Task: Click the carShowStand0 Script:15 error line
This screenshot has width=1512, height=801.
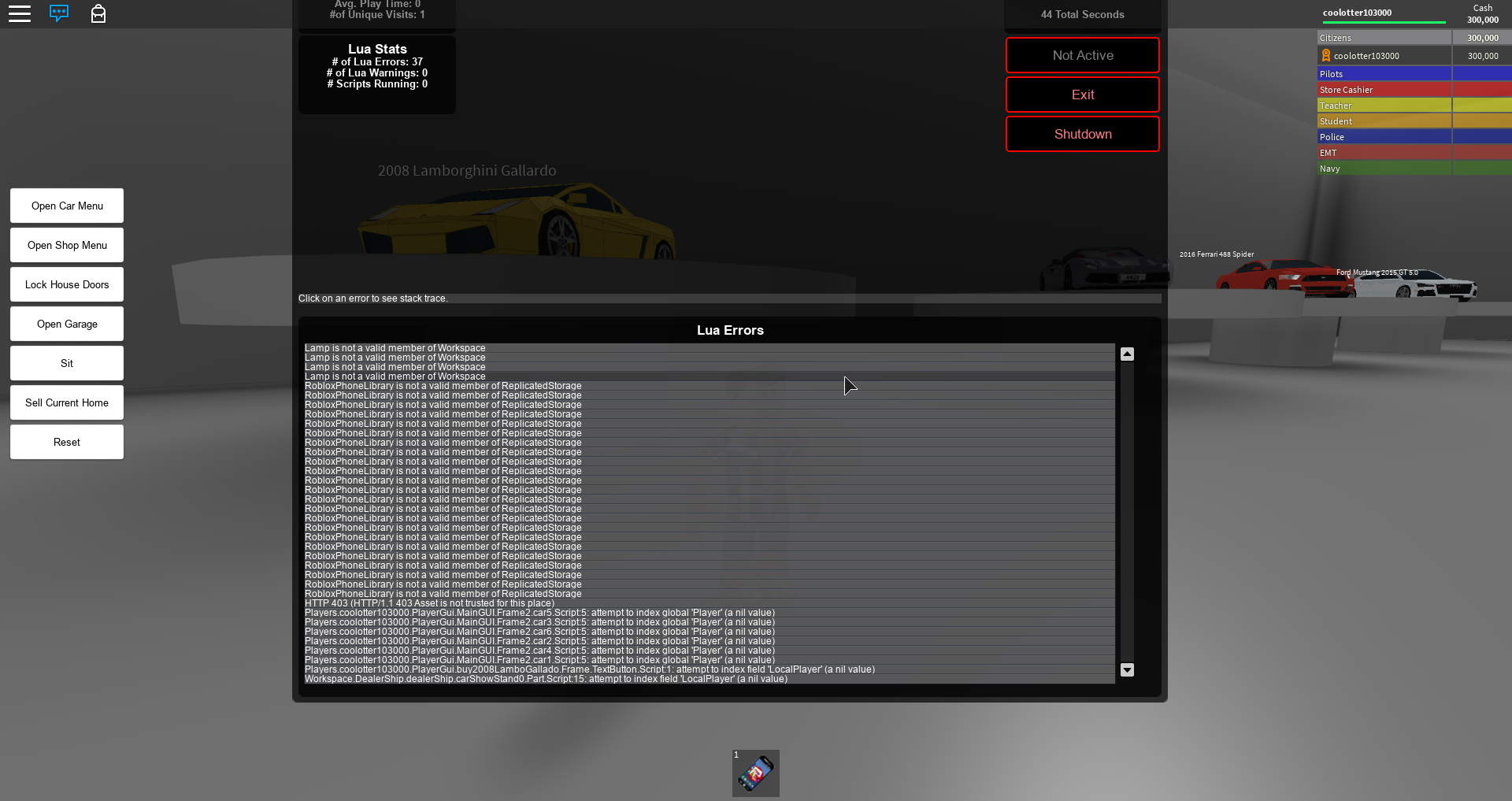Action: (710, 679)
